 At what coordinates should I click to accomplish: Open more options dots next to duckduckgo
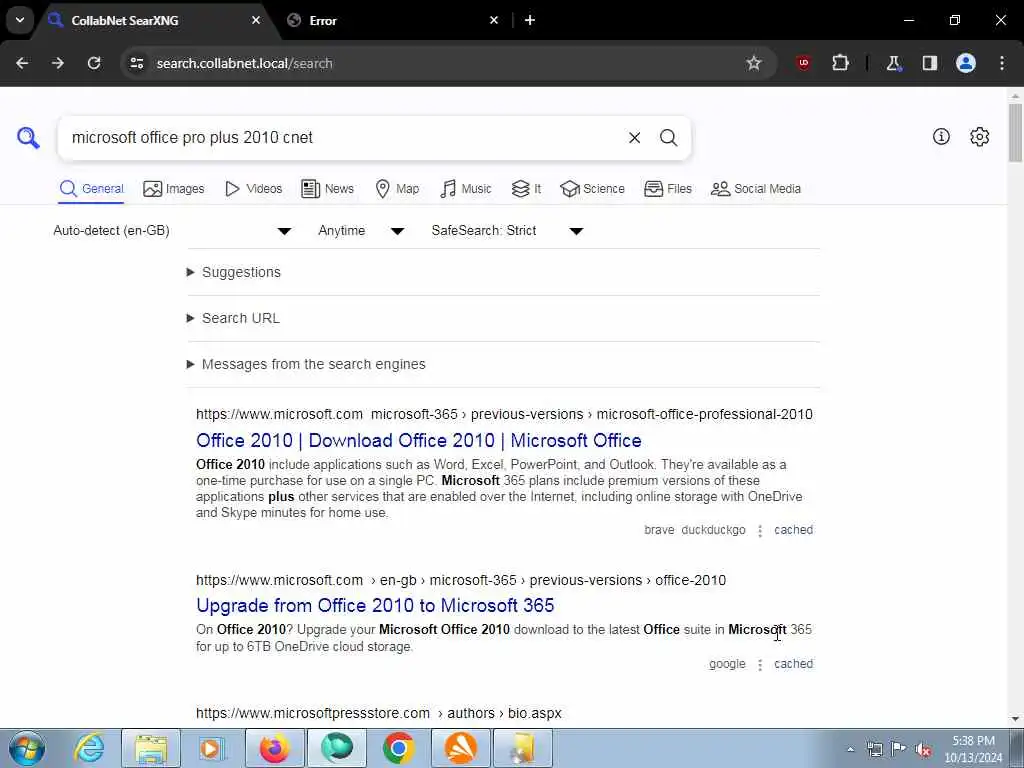pyautogui.click(x=760, y=531)
